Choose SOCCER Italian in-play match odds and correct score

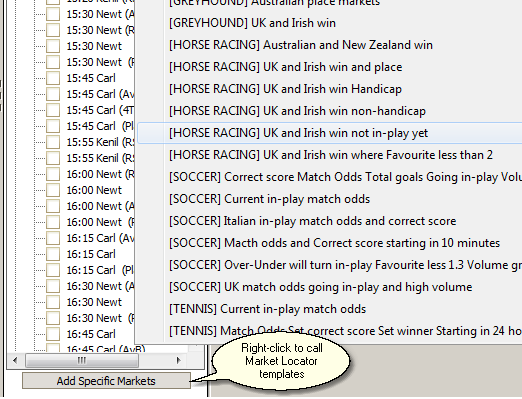312,221
